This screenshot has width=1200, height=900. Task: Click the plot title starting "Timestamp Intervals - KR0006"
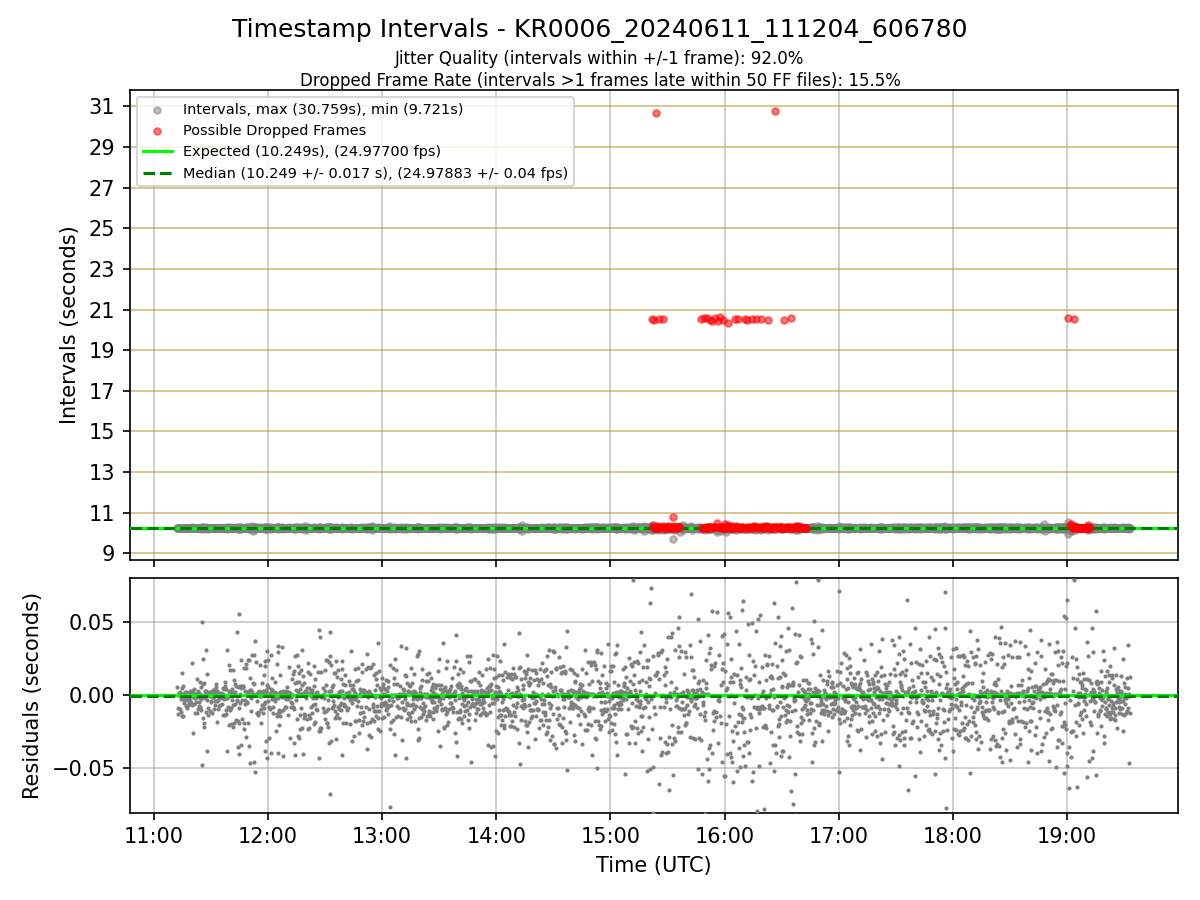tap(599, 29)
